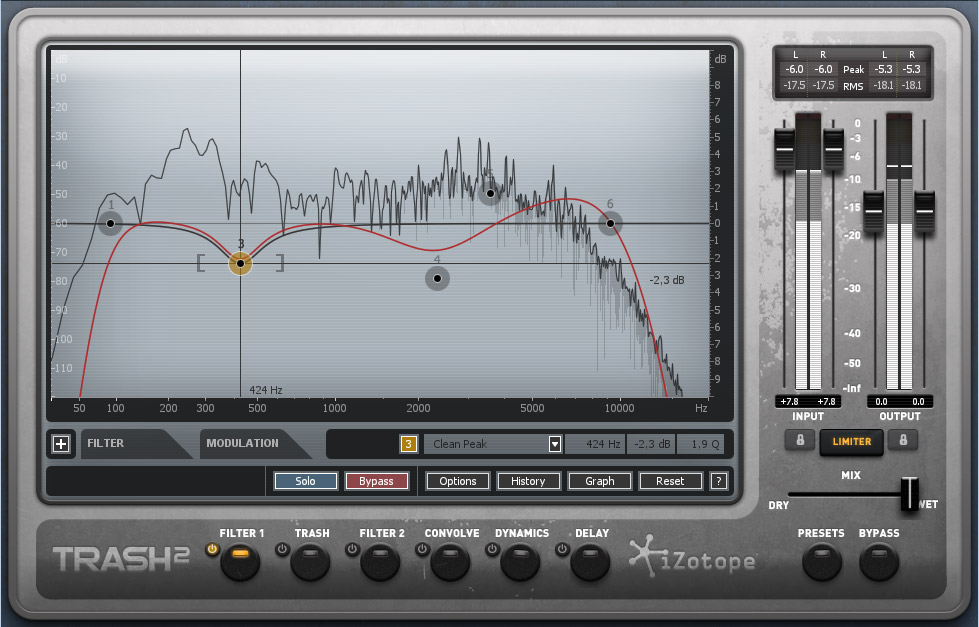Select filter node 6 on the spectrum
This screenshot has height=627, width=979.
coord(609,224)
